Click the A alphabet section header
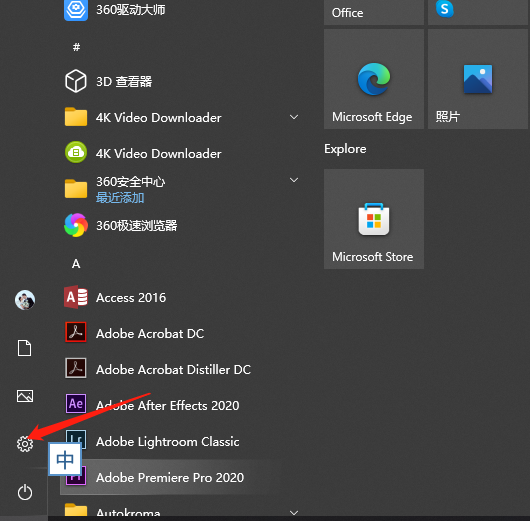Screen dimensions: 530x521 [76, 264]
